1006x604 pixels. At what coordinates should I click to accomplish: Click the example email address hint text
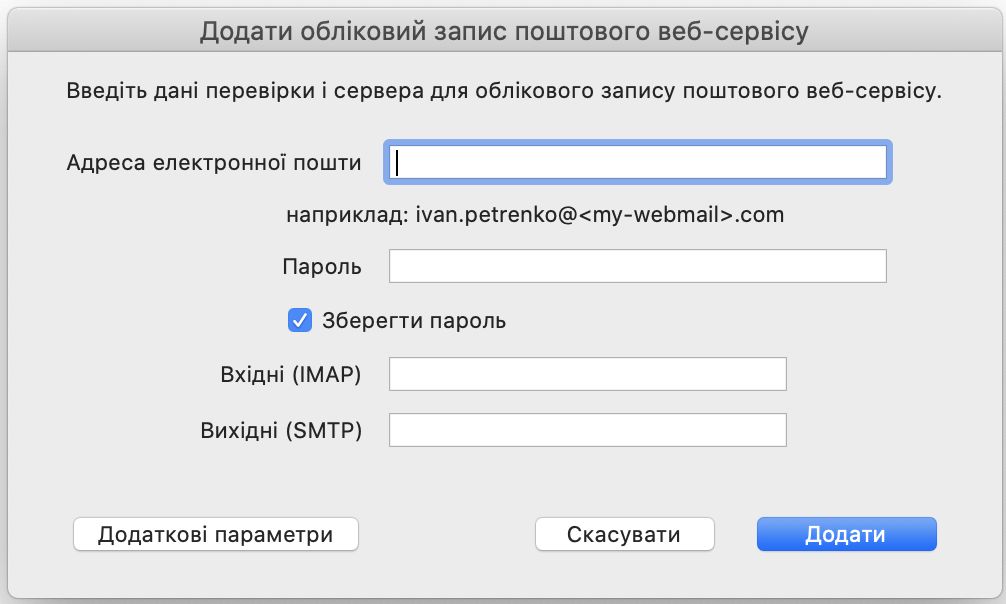click(535, 213)
